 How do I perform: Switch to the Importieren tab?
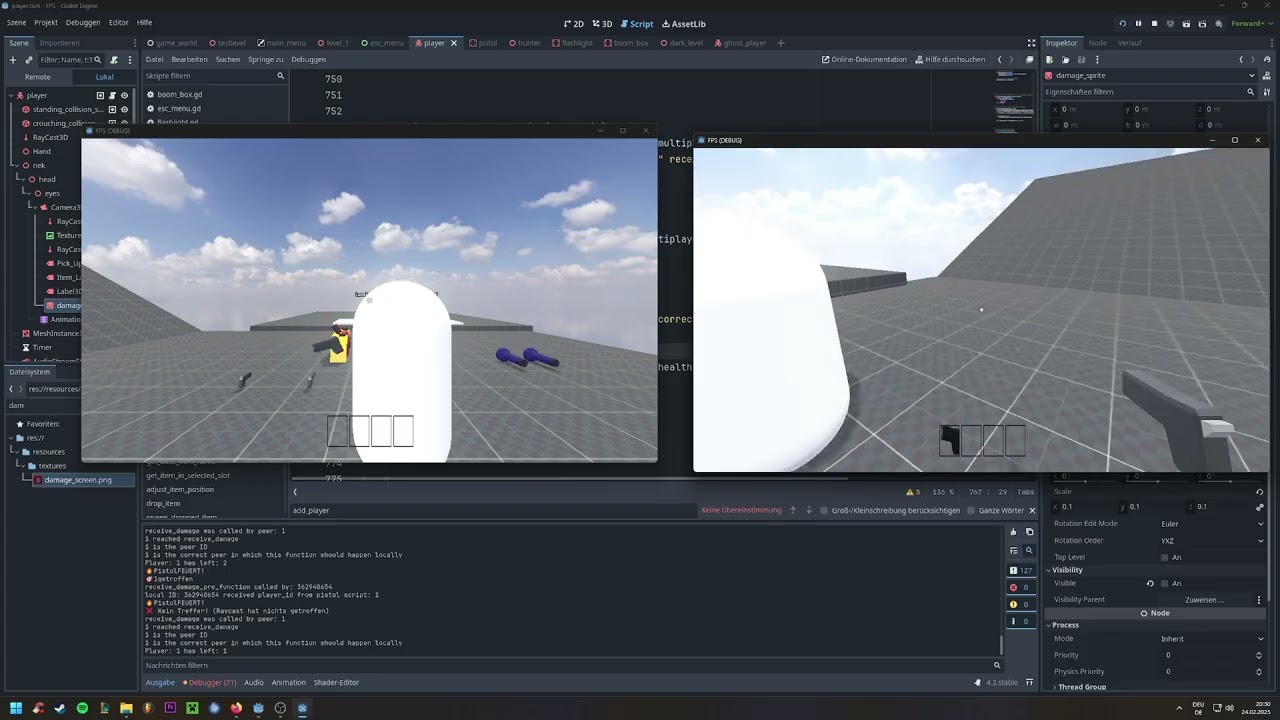pyautogui.click(x=60, y=43)
